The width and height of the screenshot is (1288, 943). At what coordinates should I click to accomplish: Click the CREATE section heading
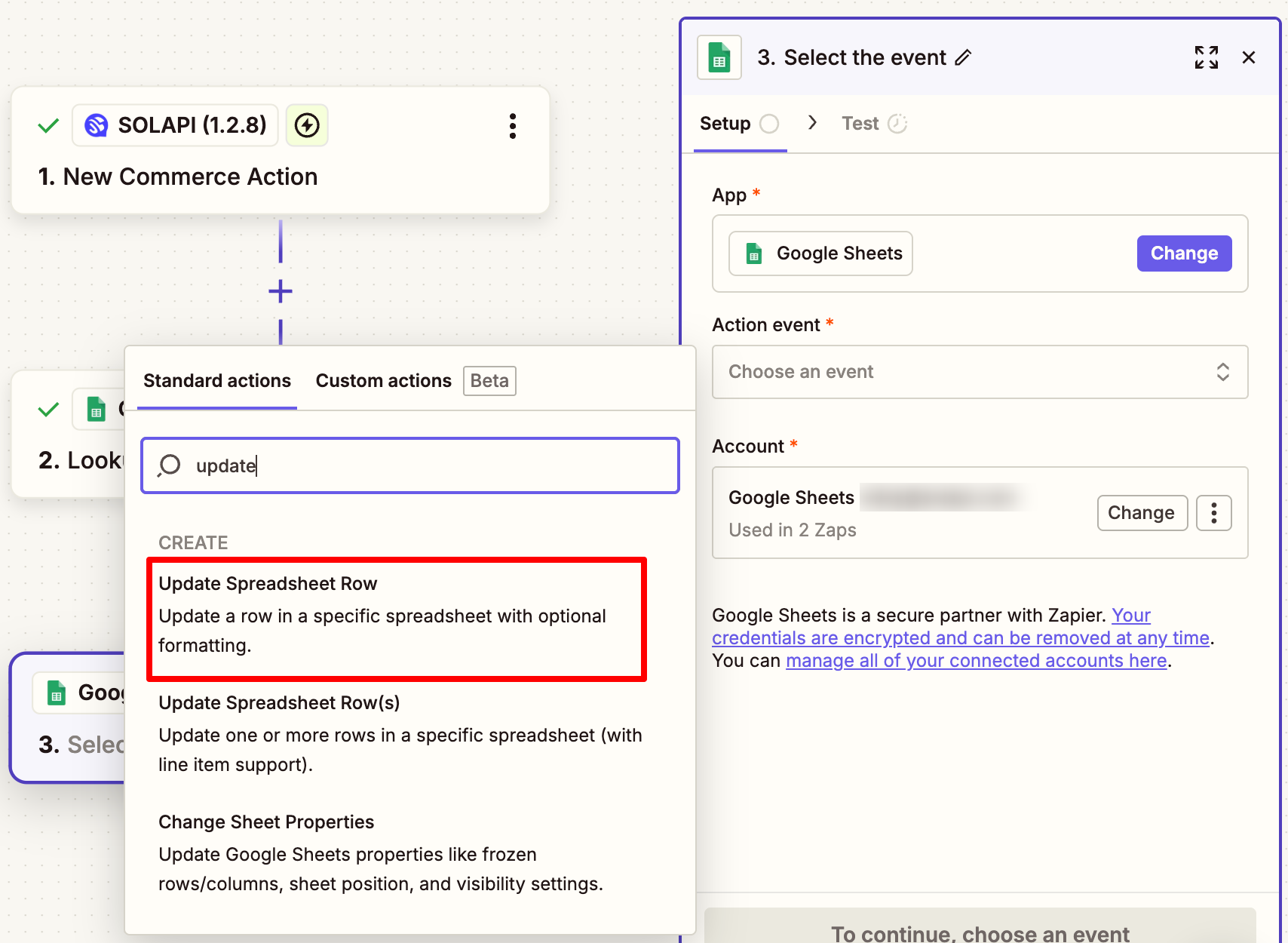pos(193,543)
